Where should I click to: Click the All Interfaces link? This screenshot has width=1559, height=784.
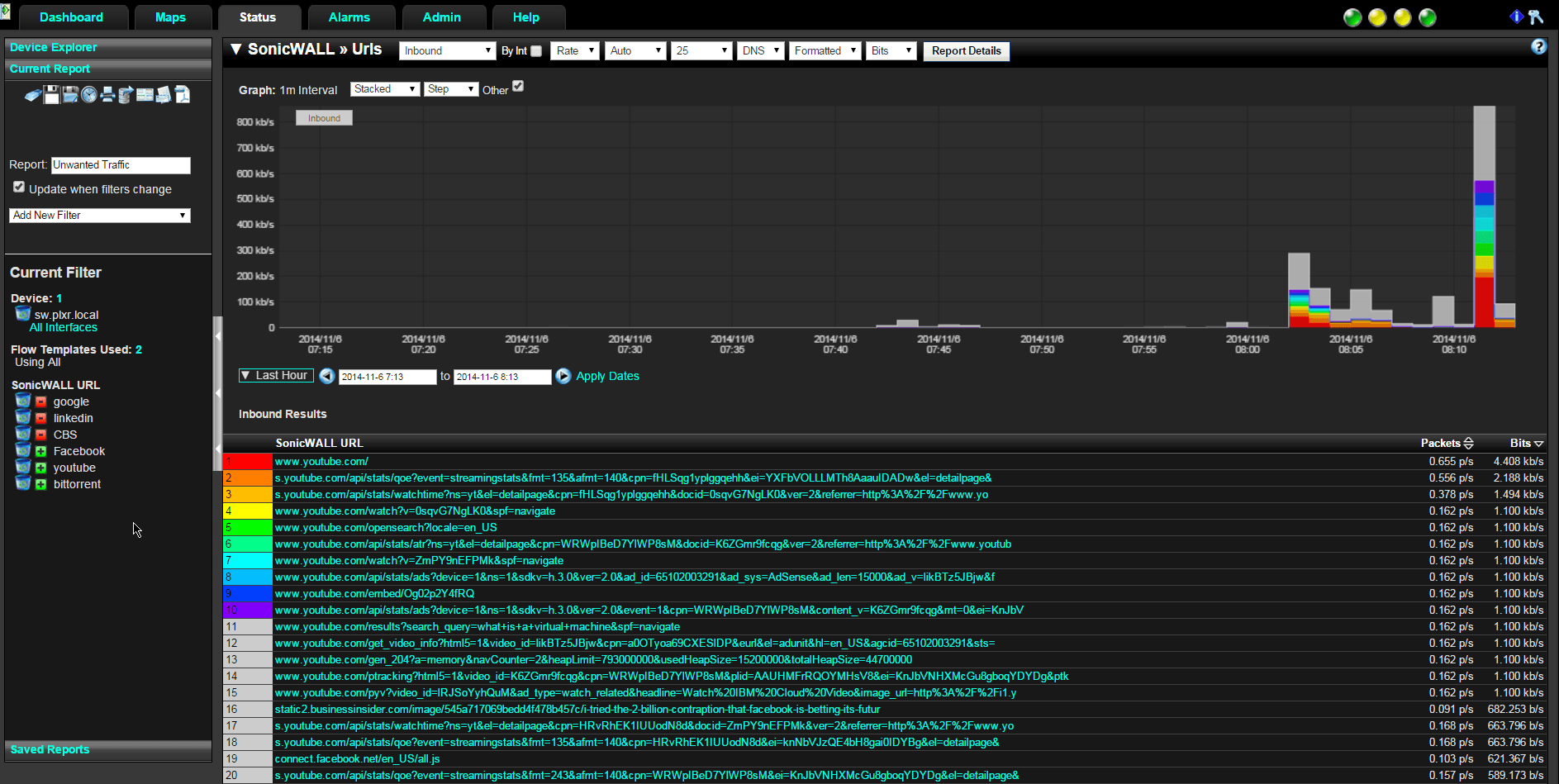(x=64, y=327)
